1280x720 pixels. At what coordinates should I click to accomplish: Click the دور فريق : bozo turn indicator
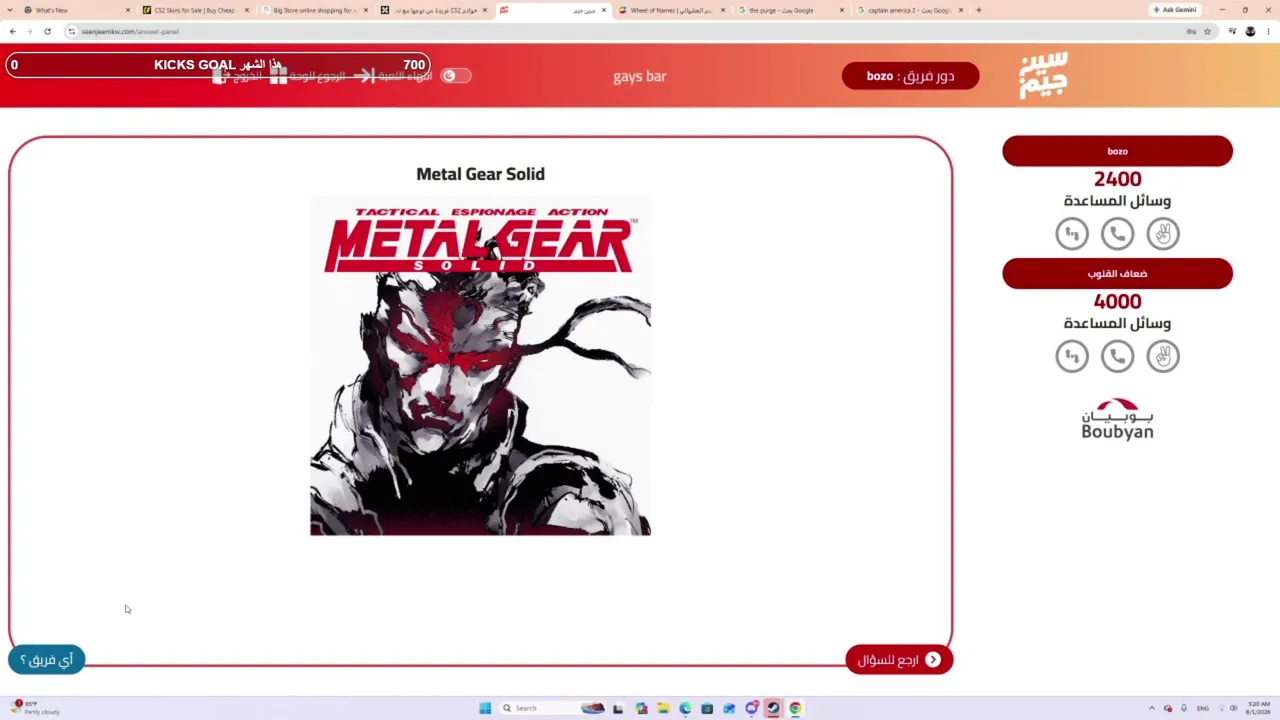[910, 76]
